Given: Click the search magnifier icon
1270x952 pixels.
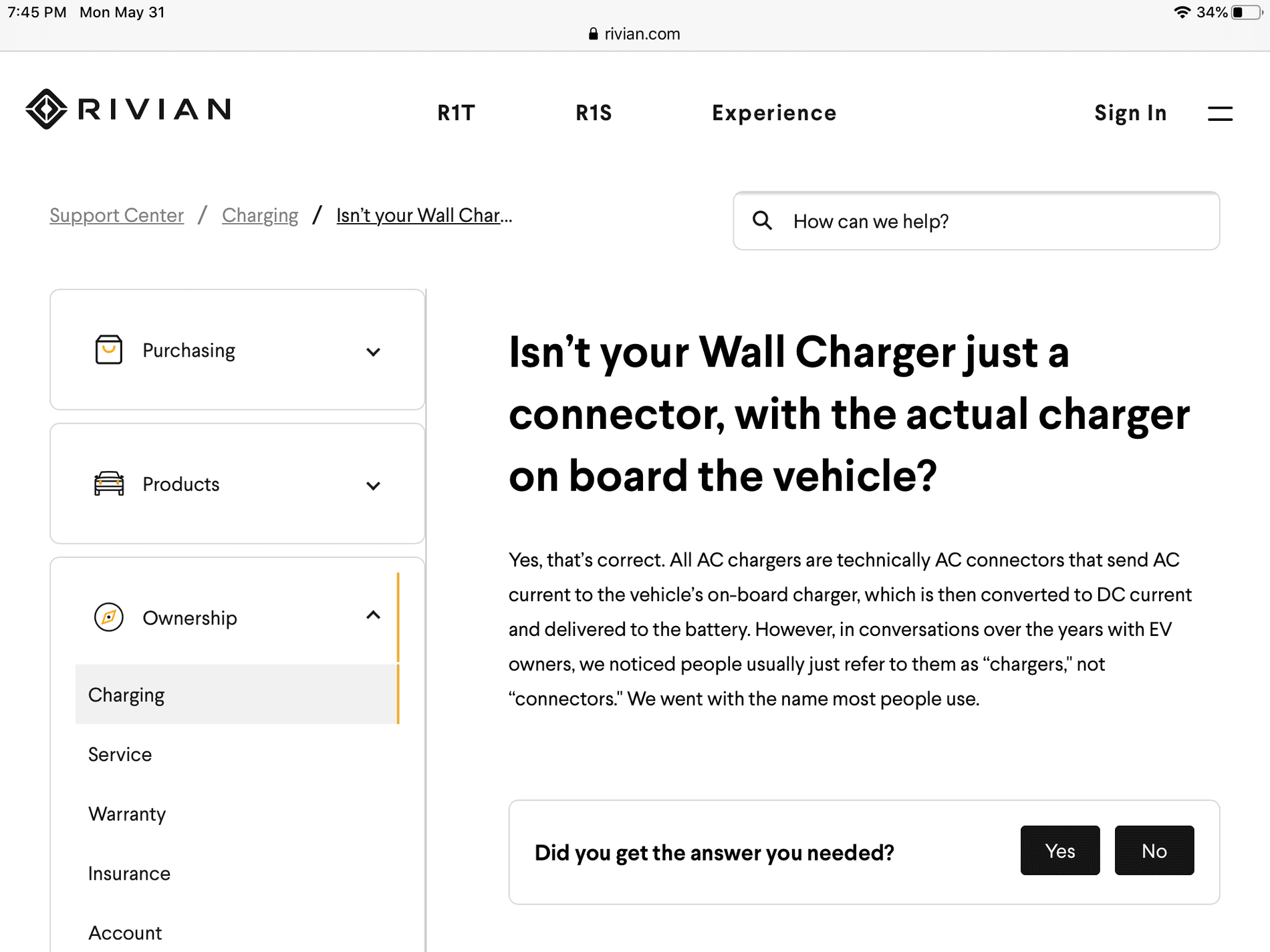Looking at the screenshot, I should (762, 220).
